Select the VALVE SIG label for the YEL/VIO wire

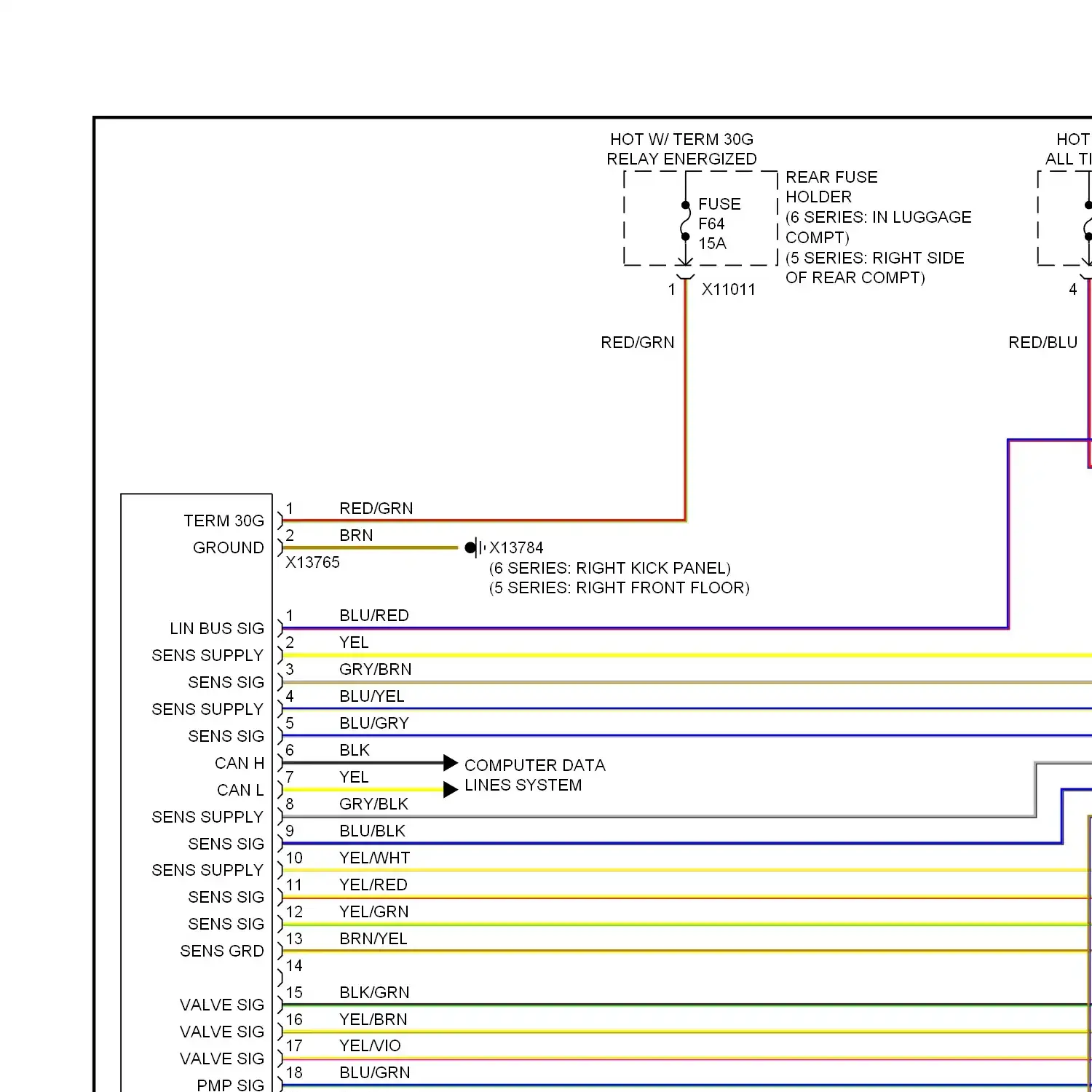pos(222,1059)
